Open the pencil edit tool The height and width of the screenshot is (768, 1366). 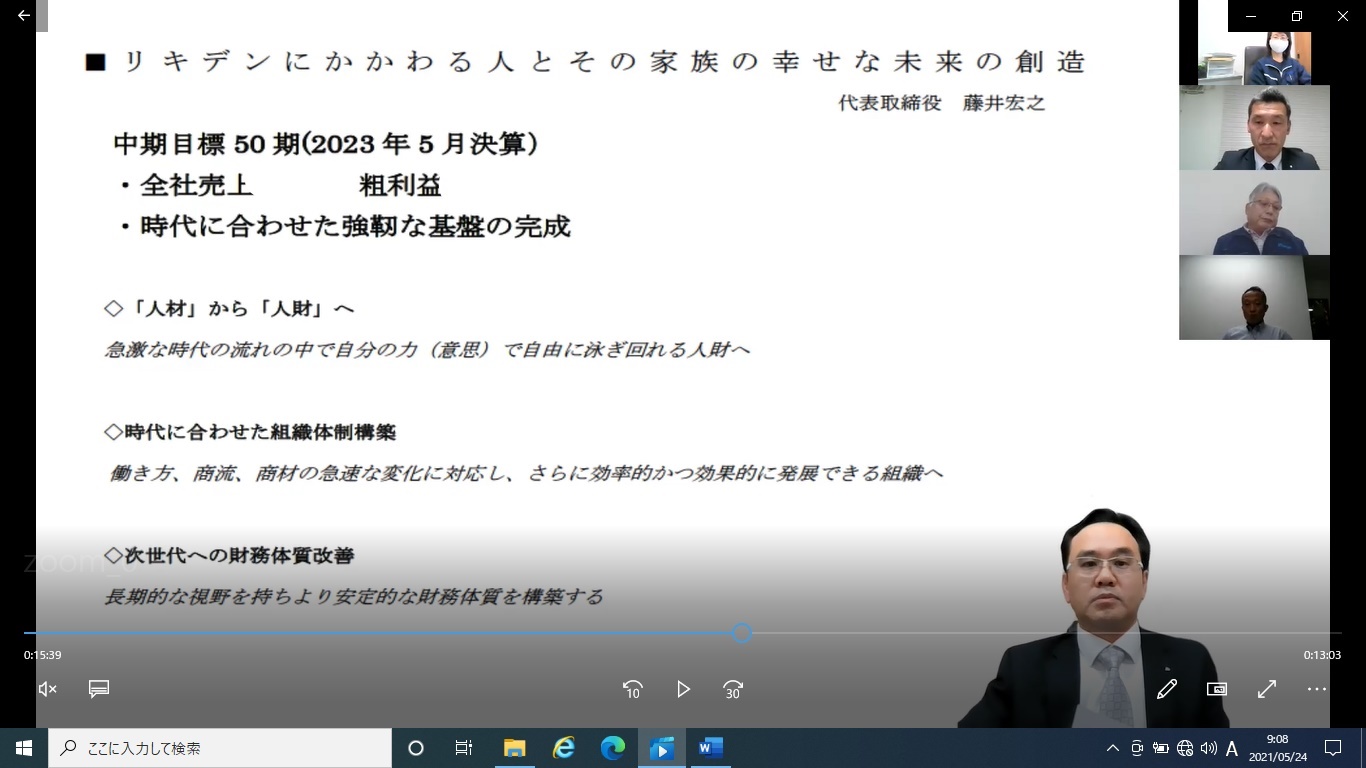point(1167,689)
